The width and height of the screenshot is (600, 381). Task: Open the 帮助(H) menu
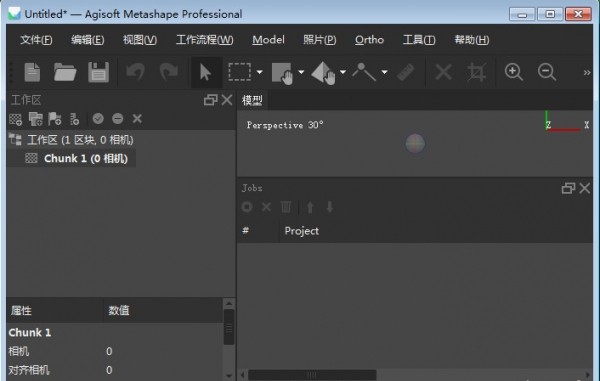pos(471,40)
